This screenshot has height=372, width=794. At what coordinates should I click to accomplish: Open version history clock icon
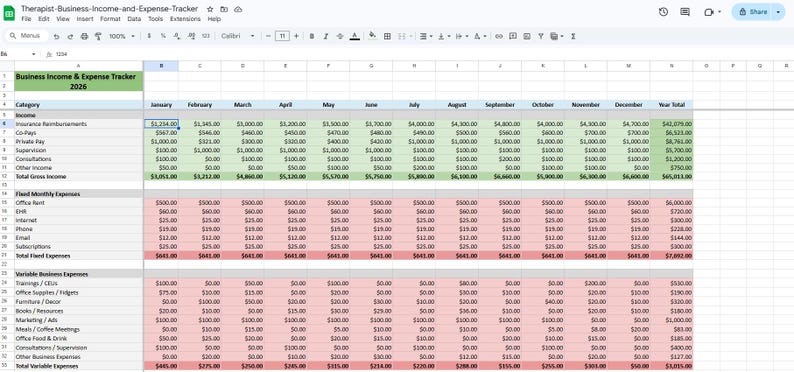[x=663, y=12]
